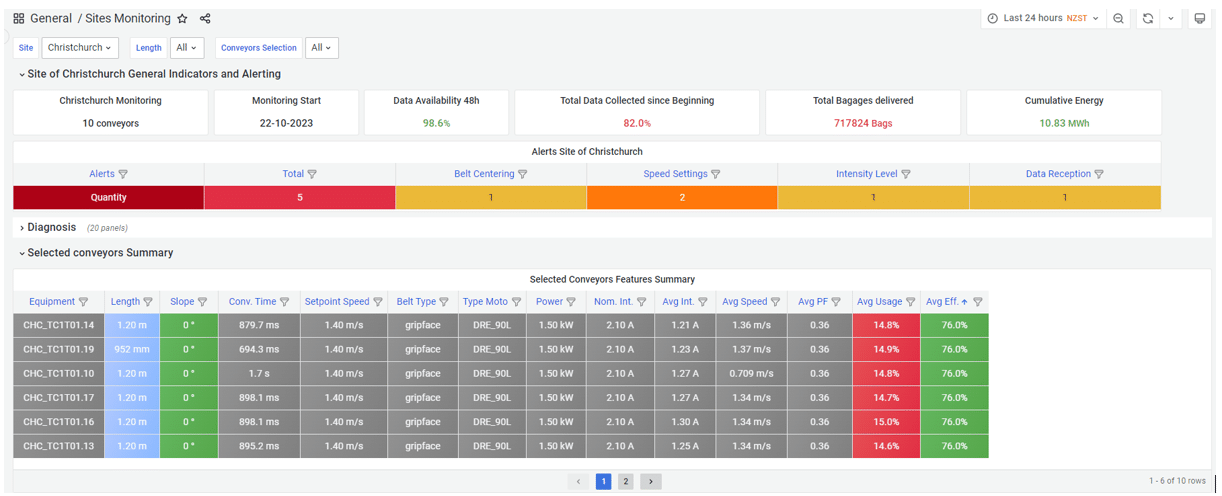
Task: Go to table page 2
Action: (x=625, y=482)
